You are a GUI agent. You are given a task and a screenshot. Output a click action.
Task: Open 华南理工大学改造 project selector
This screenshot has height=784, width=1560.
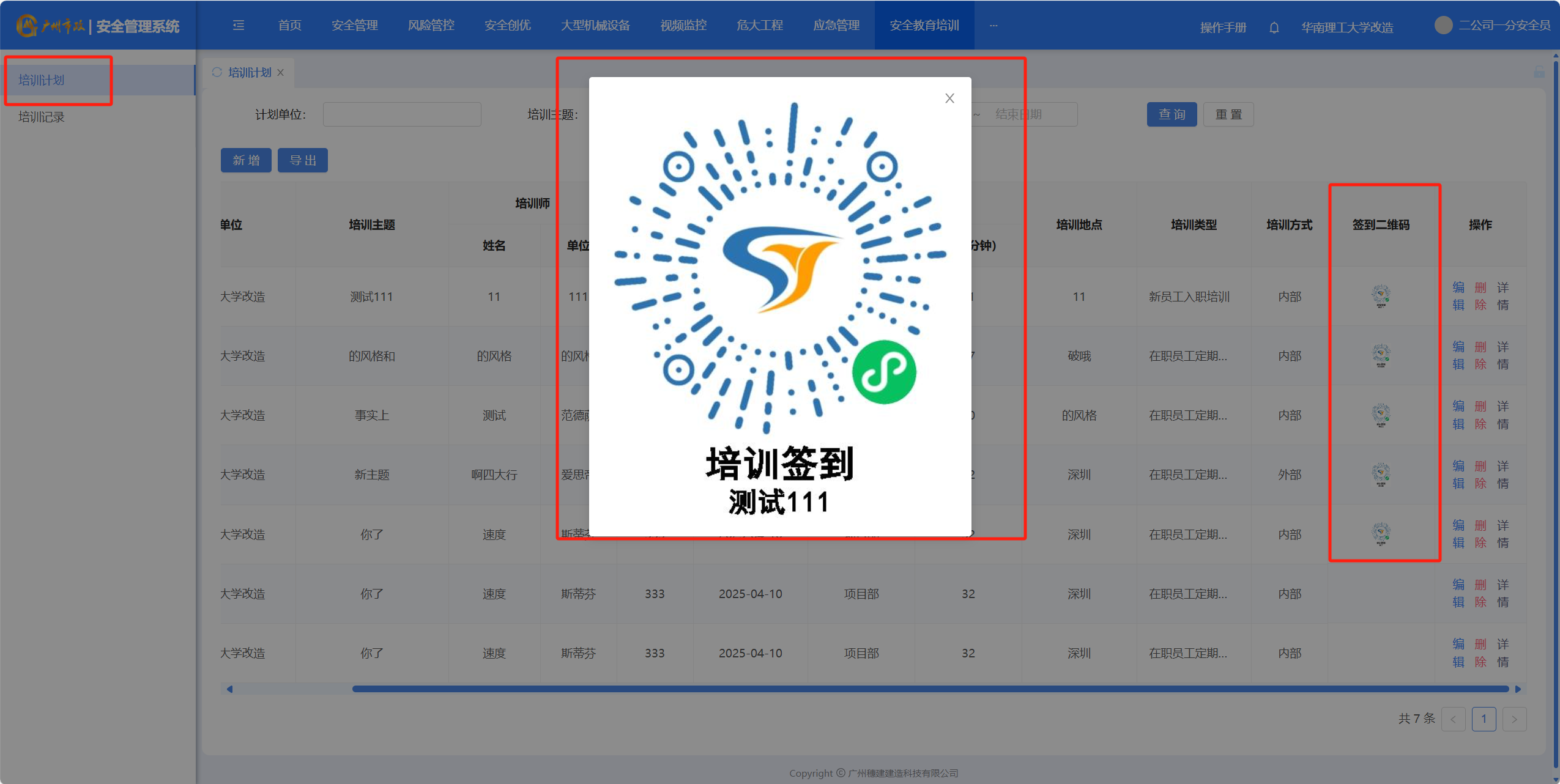tap(1346, 28)
